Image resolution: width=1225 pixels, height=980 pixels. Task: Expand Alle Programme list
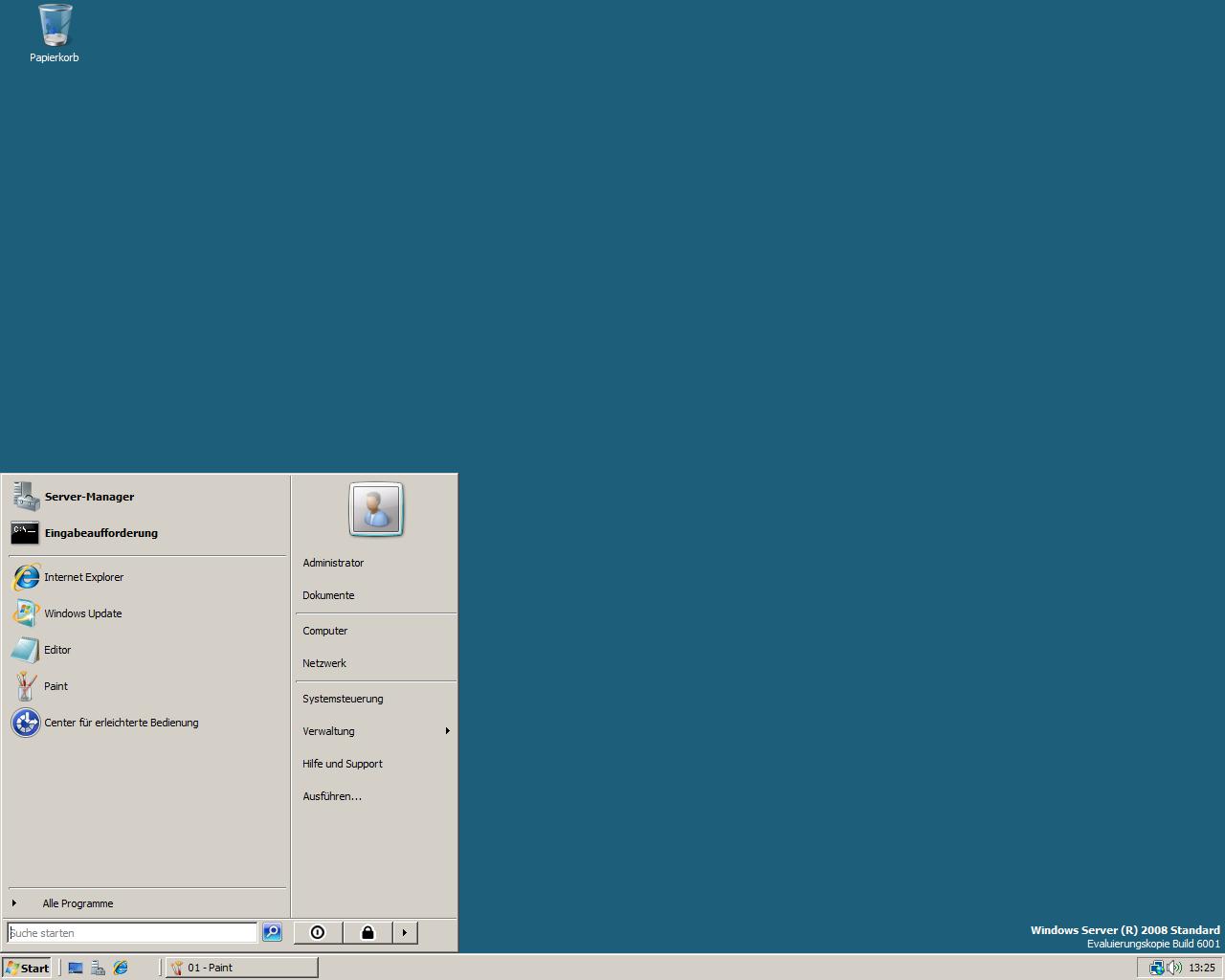78,903
